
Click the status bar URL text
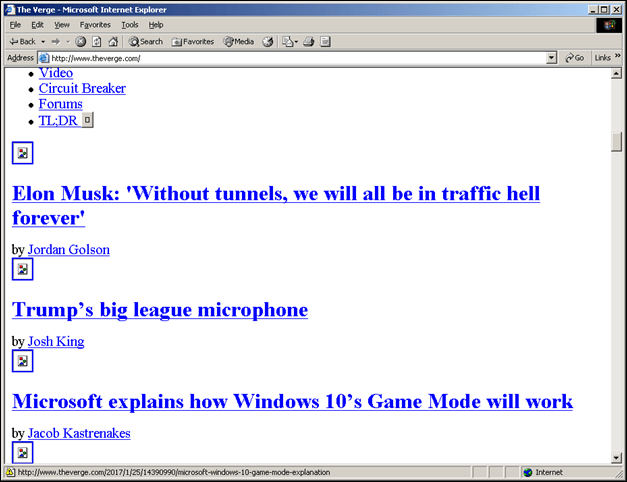tap(174, 472)
